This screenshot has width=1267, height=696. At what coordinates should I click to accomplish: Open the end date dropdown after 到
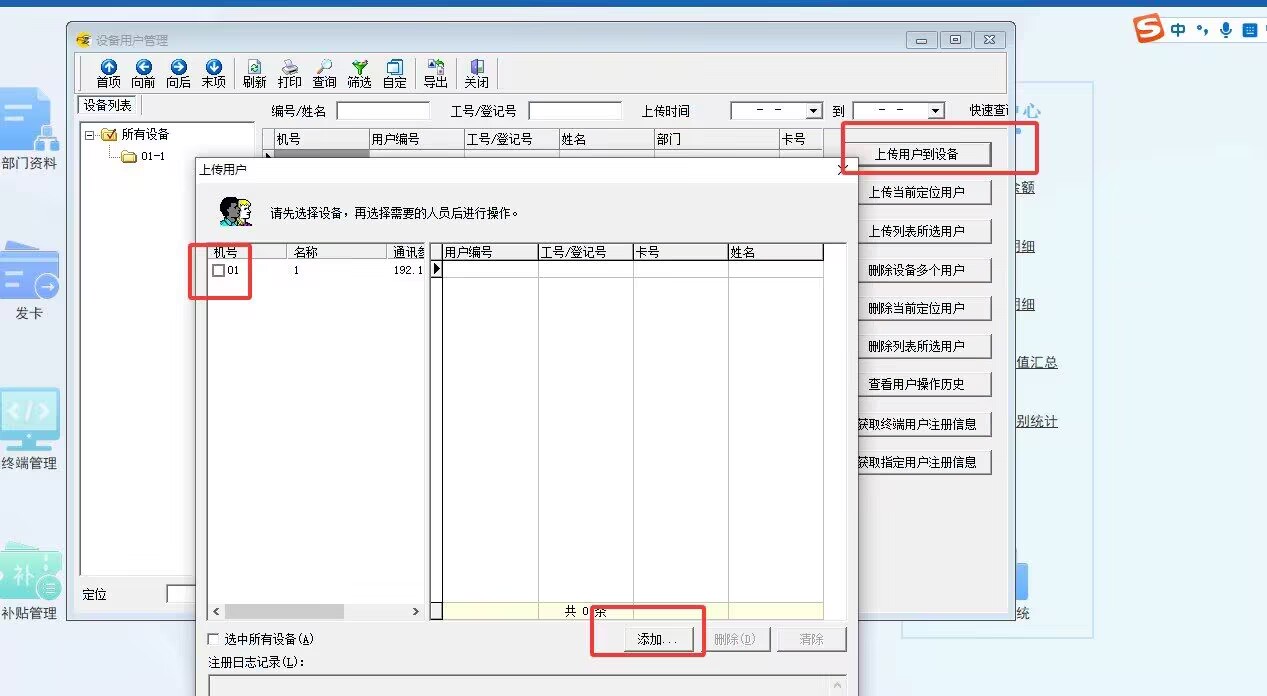click(x=936, y=111)
